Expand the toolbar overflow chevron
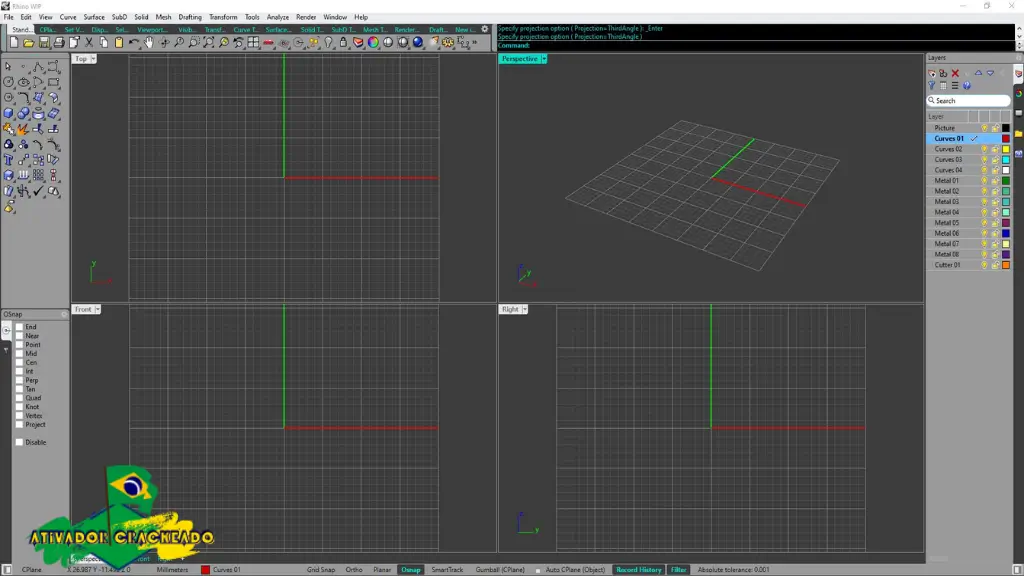Viewport: 1024px width, 576px height. [x=475, y=42]
